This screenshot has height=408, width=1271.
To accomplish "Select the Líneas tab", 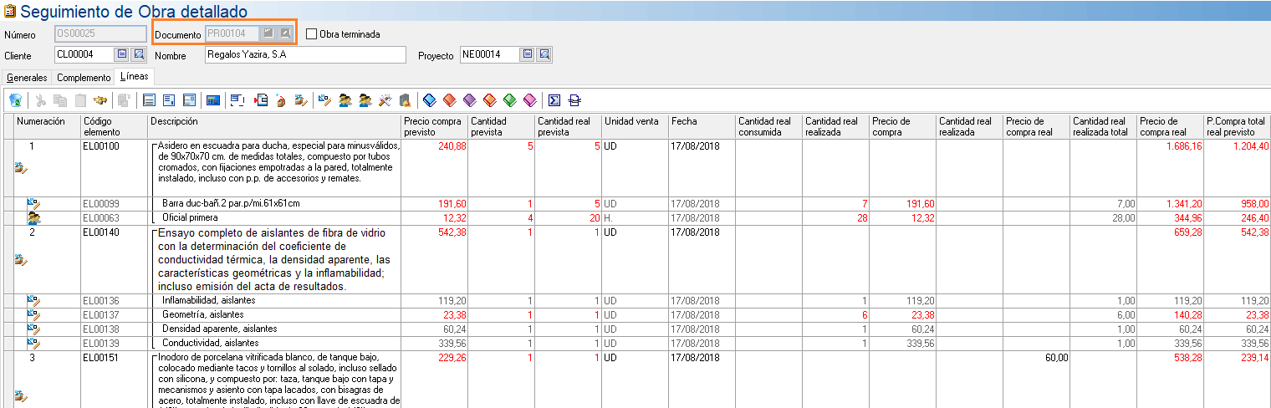I will click(x=134, y=77).
